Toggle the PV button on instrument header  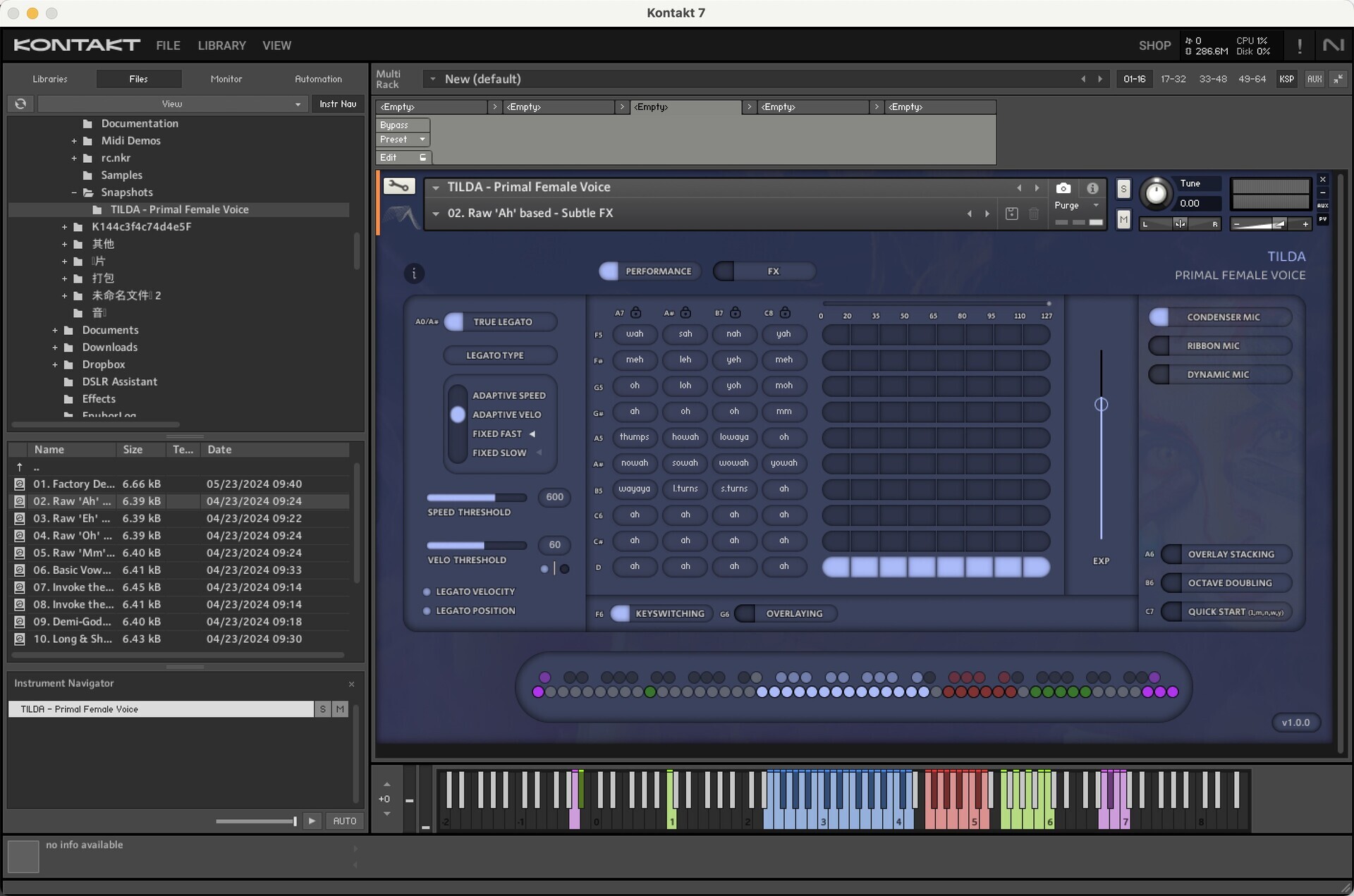point(1323,219)
